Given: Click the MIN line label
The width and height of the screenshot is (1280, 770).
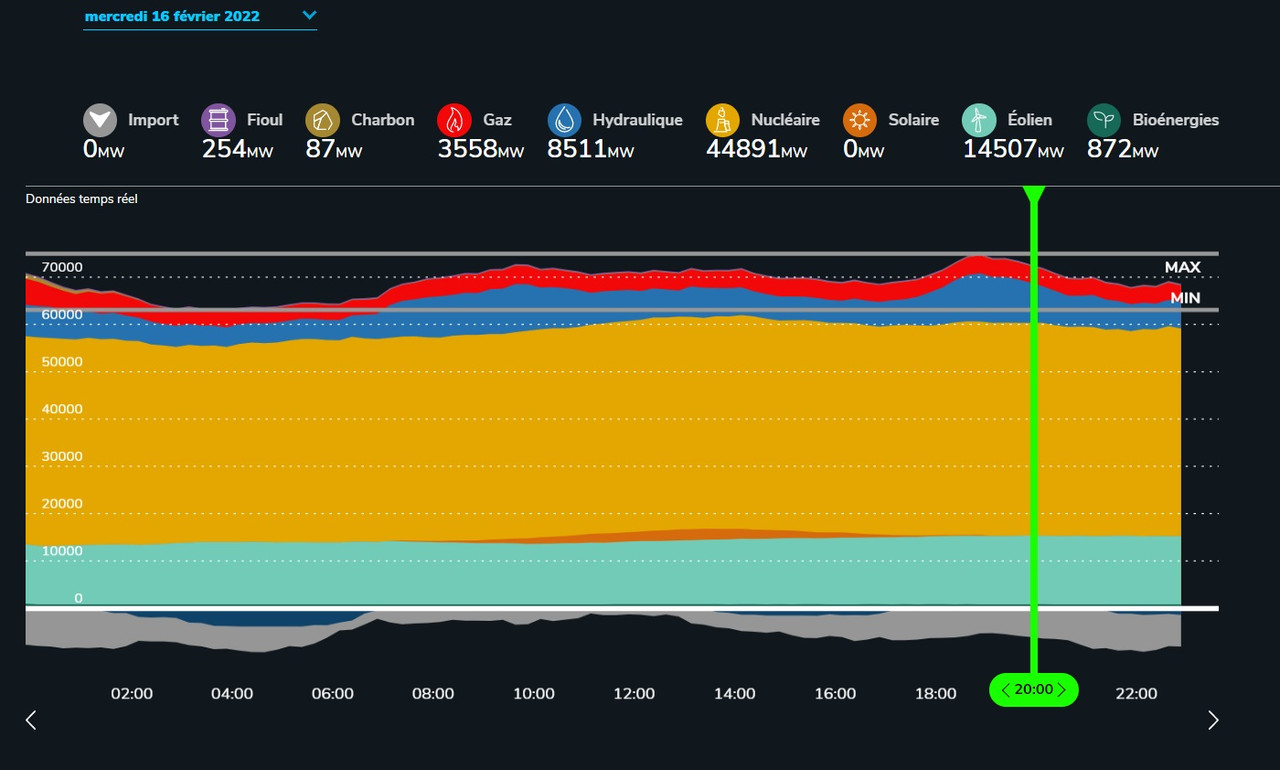Looking at the screenshot, I should (x=1185, y=298).
